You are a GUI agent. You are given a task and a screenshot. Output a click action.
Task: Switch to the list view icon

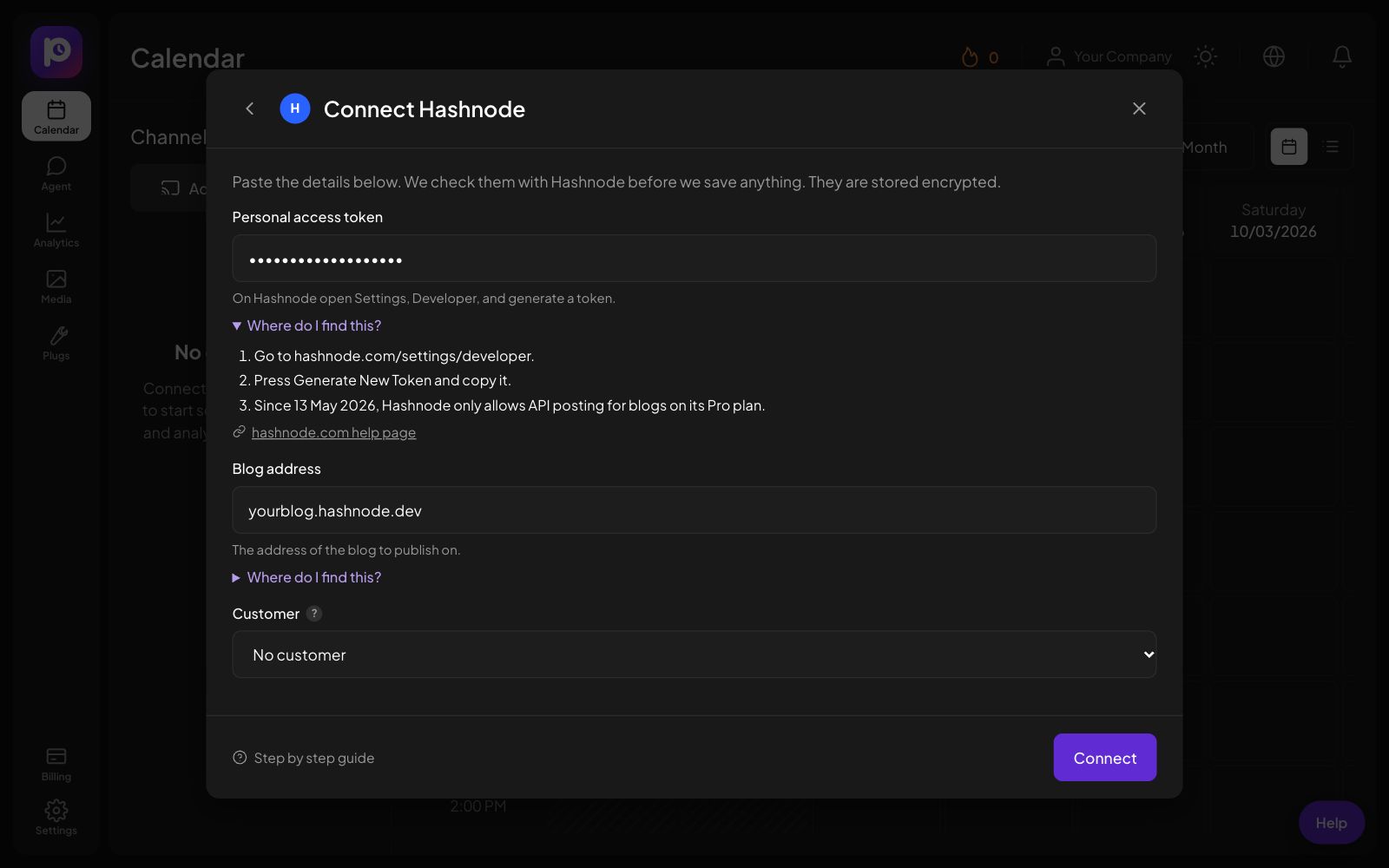coord(1332,147)
